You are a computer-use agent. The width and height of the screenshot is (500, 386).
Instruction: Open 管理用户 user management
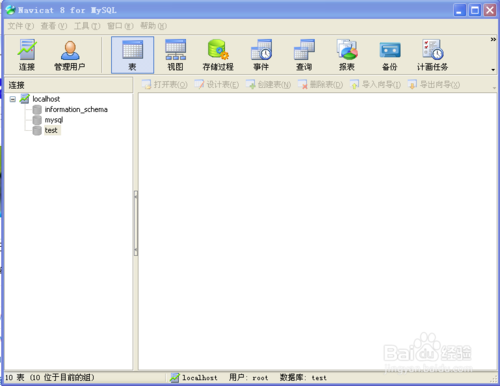point(70,55)
